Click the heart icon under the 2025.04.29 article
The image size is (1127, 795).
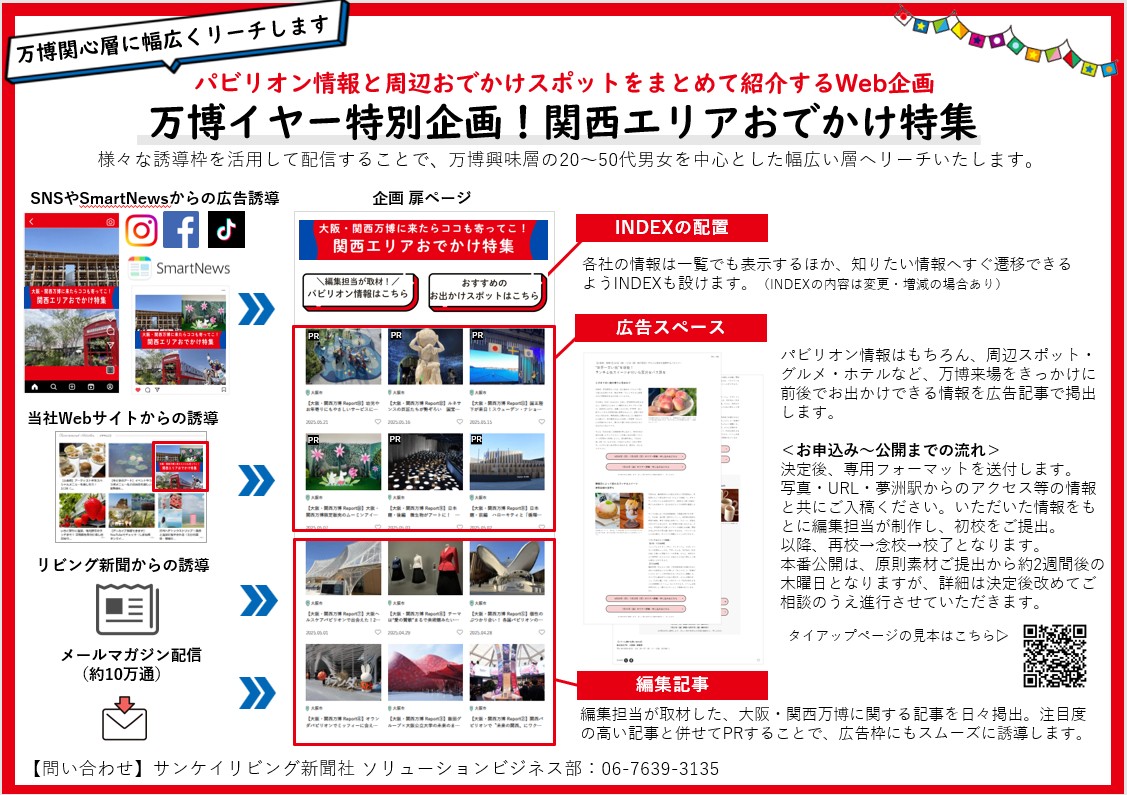click(x=460, y=633)
